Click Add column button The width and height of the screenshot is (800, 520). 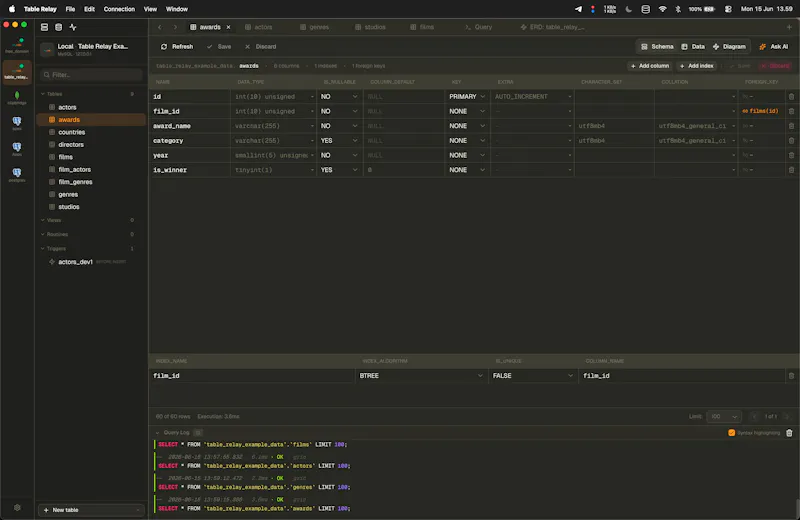pos(650,66)
